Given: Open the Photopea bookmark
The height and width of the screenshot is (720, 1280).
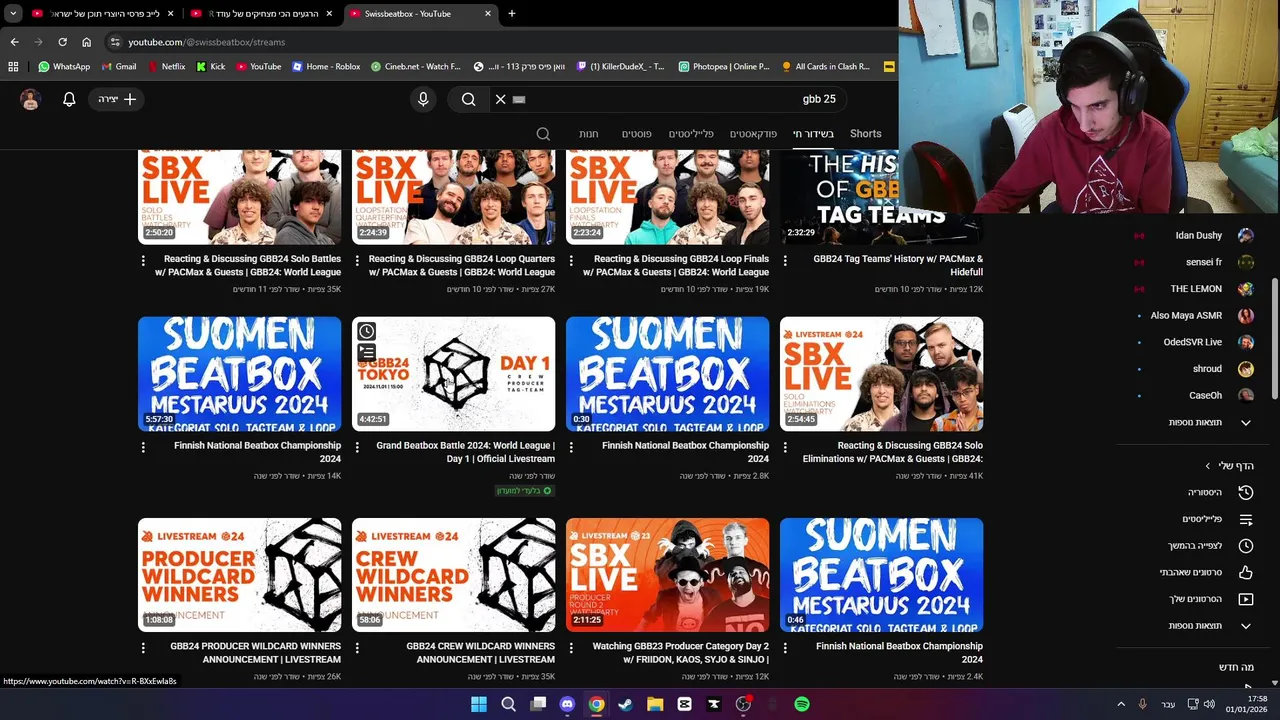Looking at the screenshot, I should pos(724,67).
